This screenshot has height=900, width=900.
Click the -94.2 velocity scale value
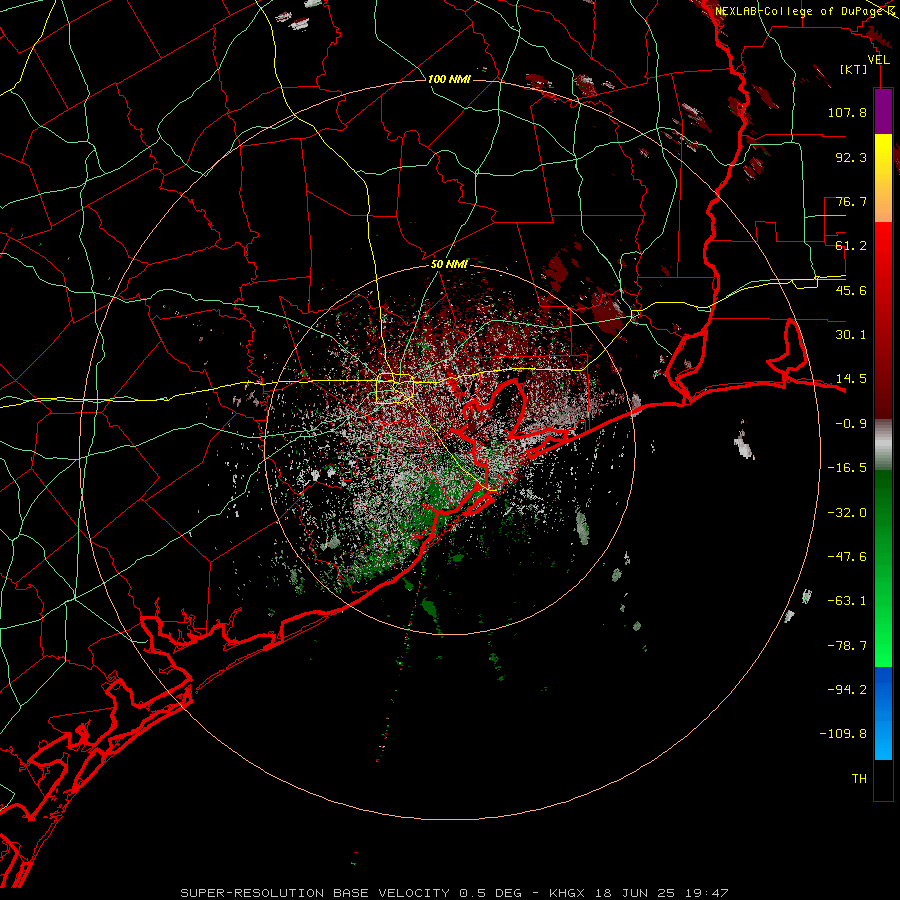(847, 689)
